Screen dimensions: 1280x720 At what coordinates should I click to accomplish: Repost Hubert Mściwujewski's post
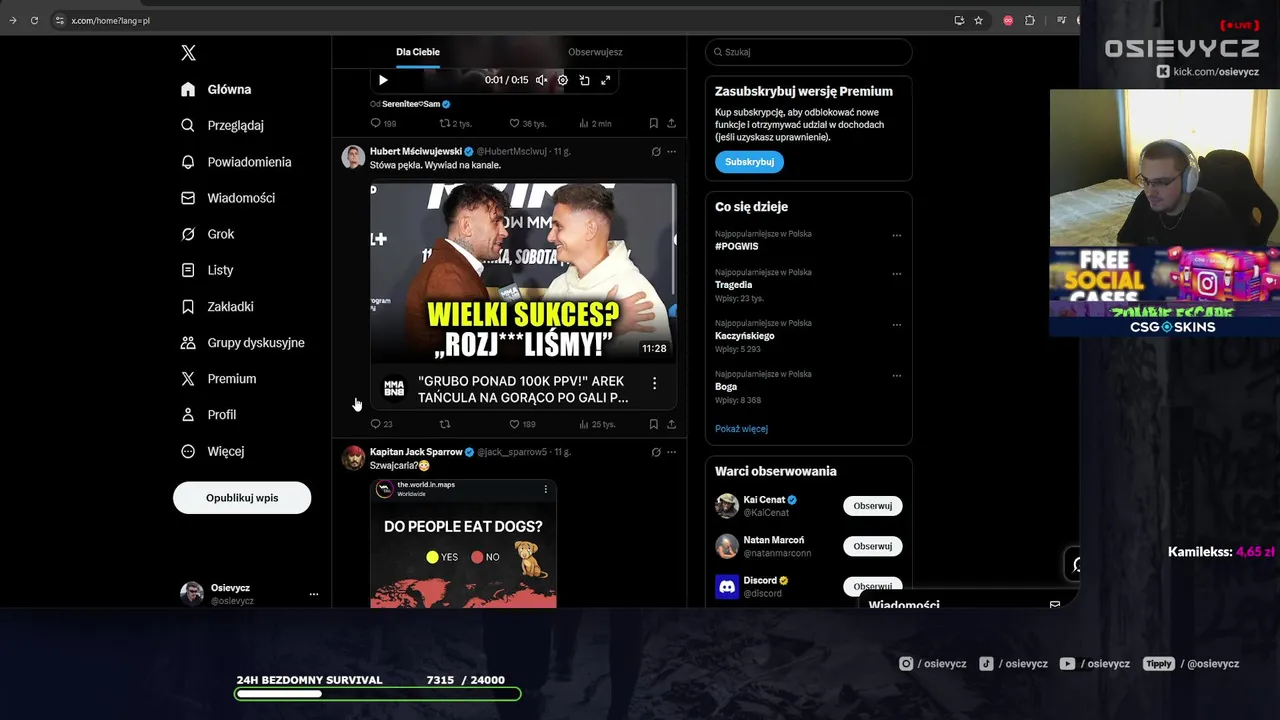click(445, 424)
